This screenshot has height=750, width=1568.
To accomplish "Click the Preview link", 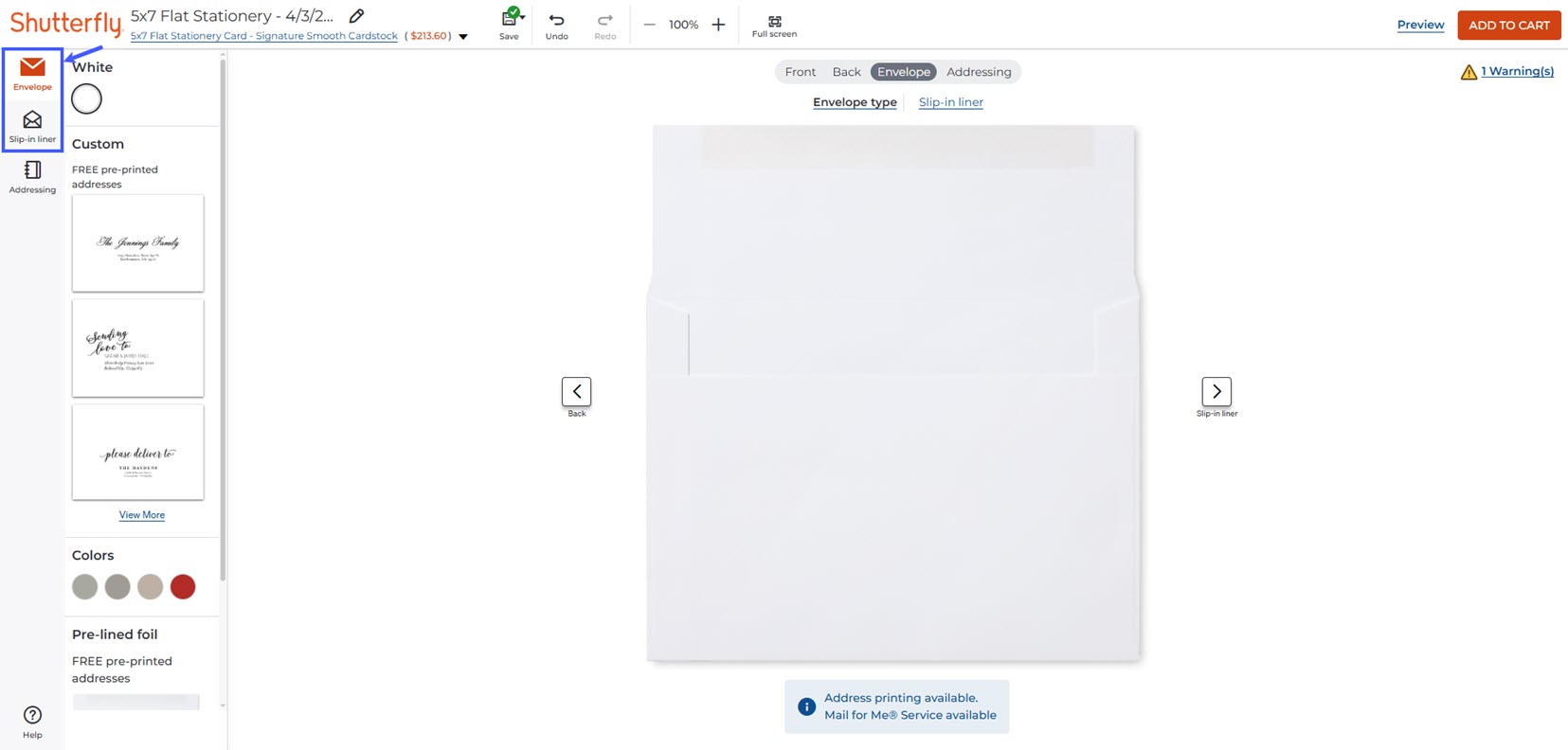I will 1420,25.
